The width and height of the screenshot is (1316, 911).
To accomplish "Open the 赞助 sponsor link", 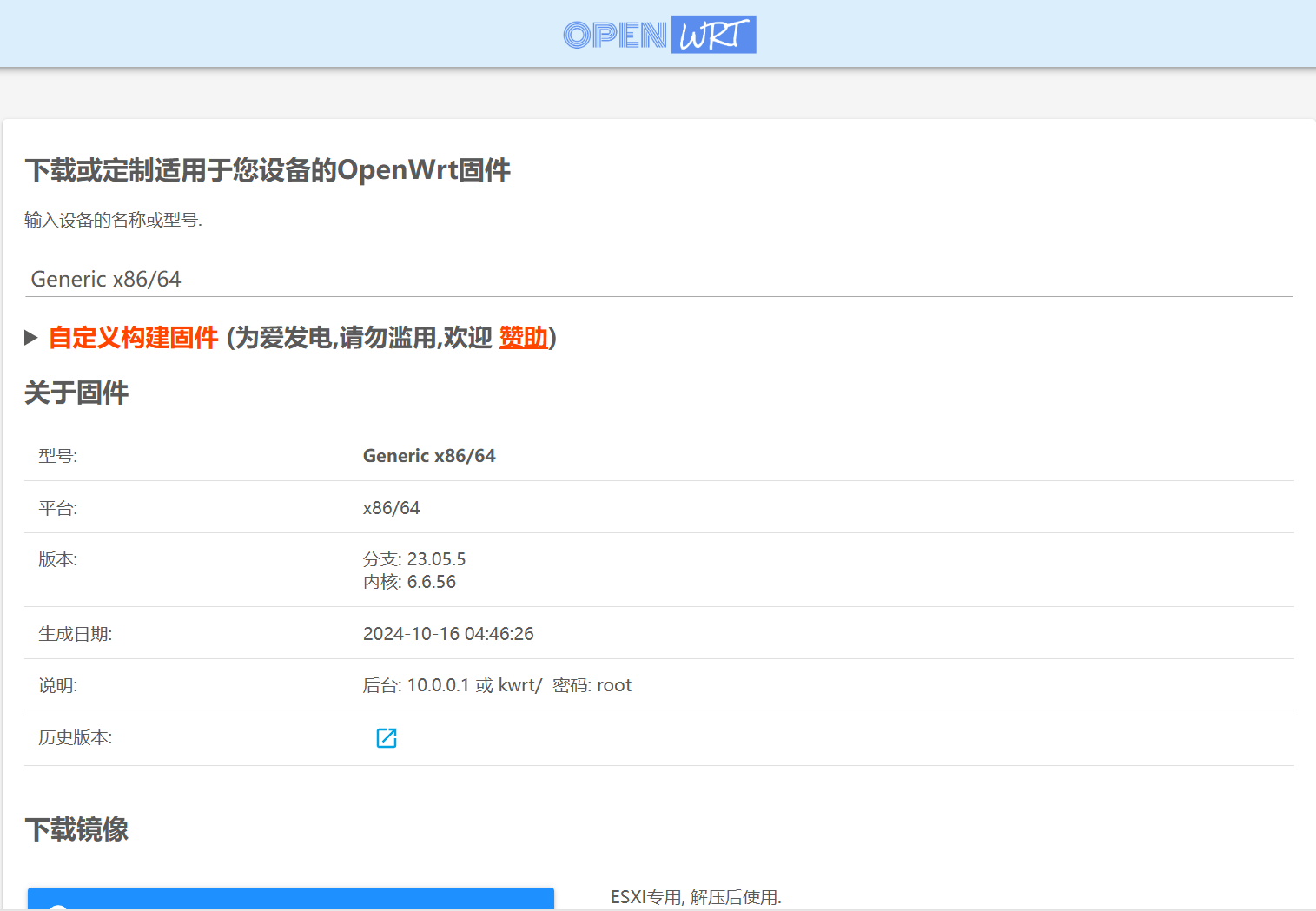I will pos(524,338).
